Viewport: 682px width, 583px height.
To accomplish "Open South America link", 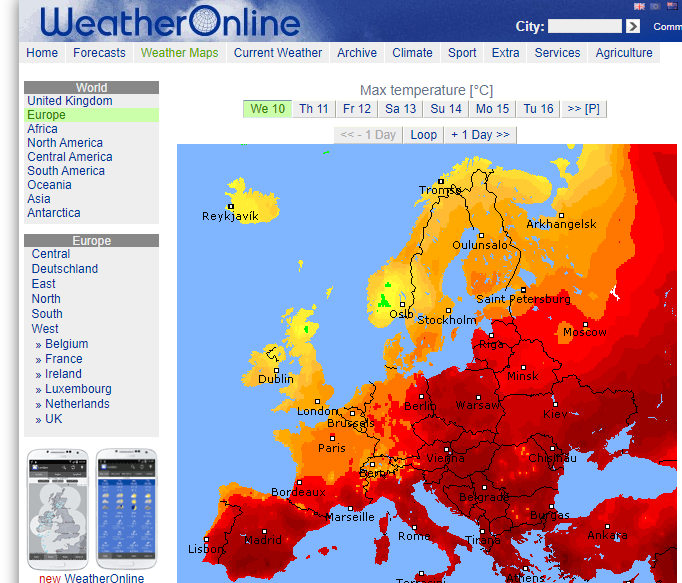I will (66, 171).
